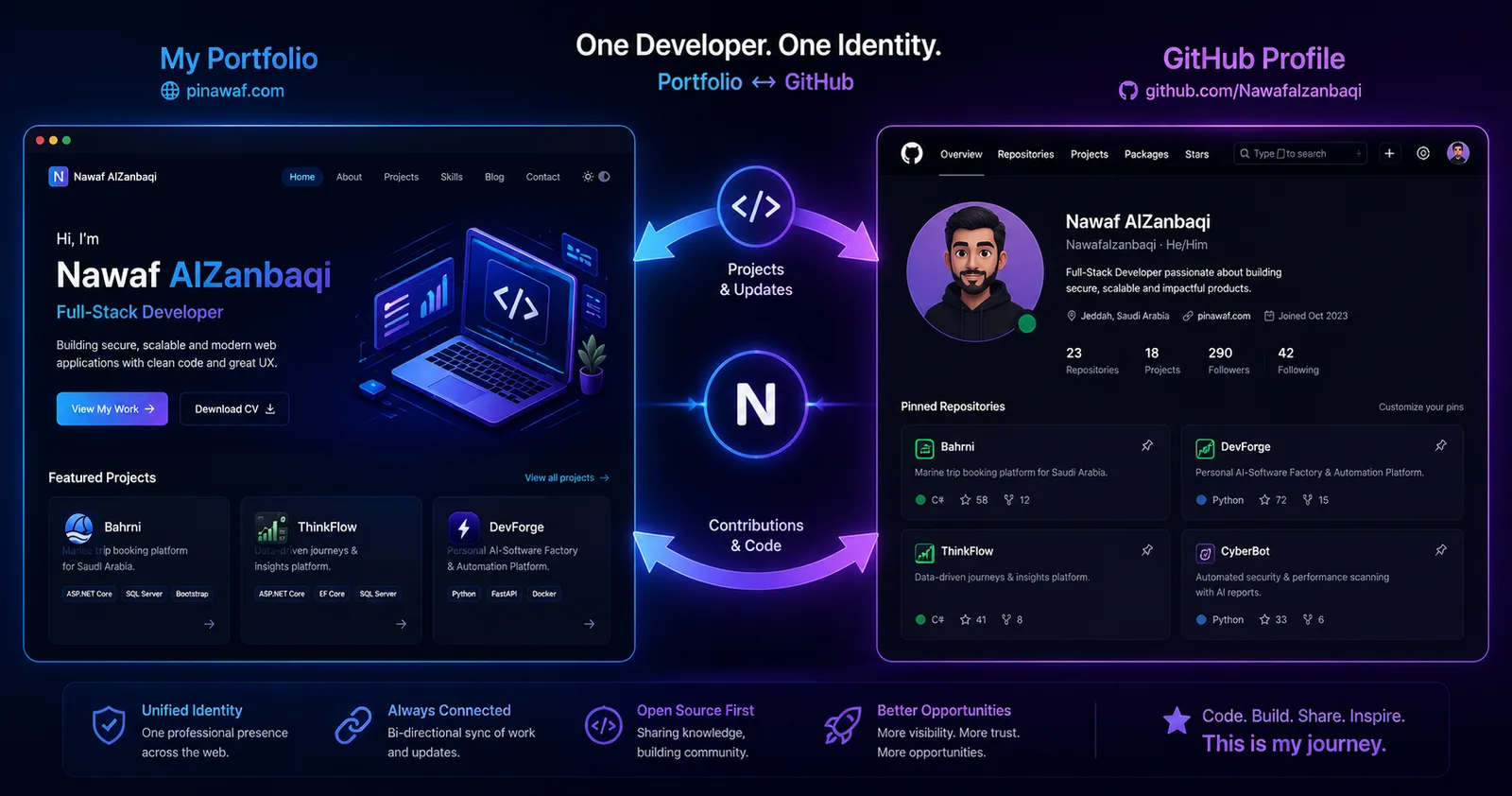Open the GitHub Packages tab

pos(1146,154)
